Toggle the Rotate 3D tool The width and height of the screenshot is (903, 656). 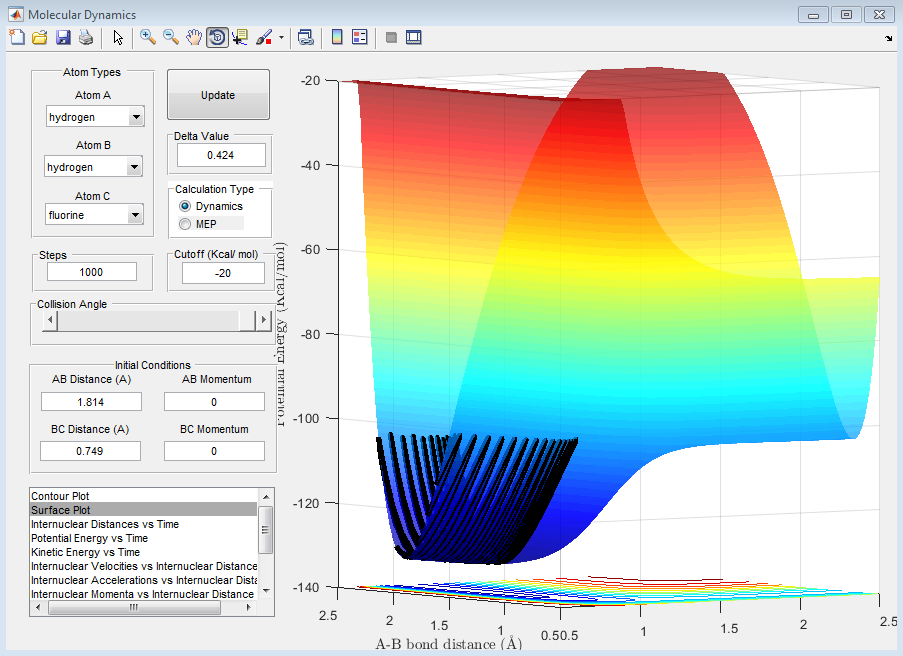[x=217, y=38]
